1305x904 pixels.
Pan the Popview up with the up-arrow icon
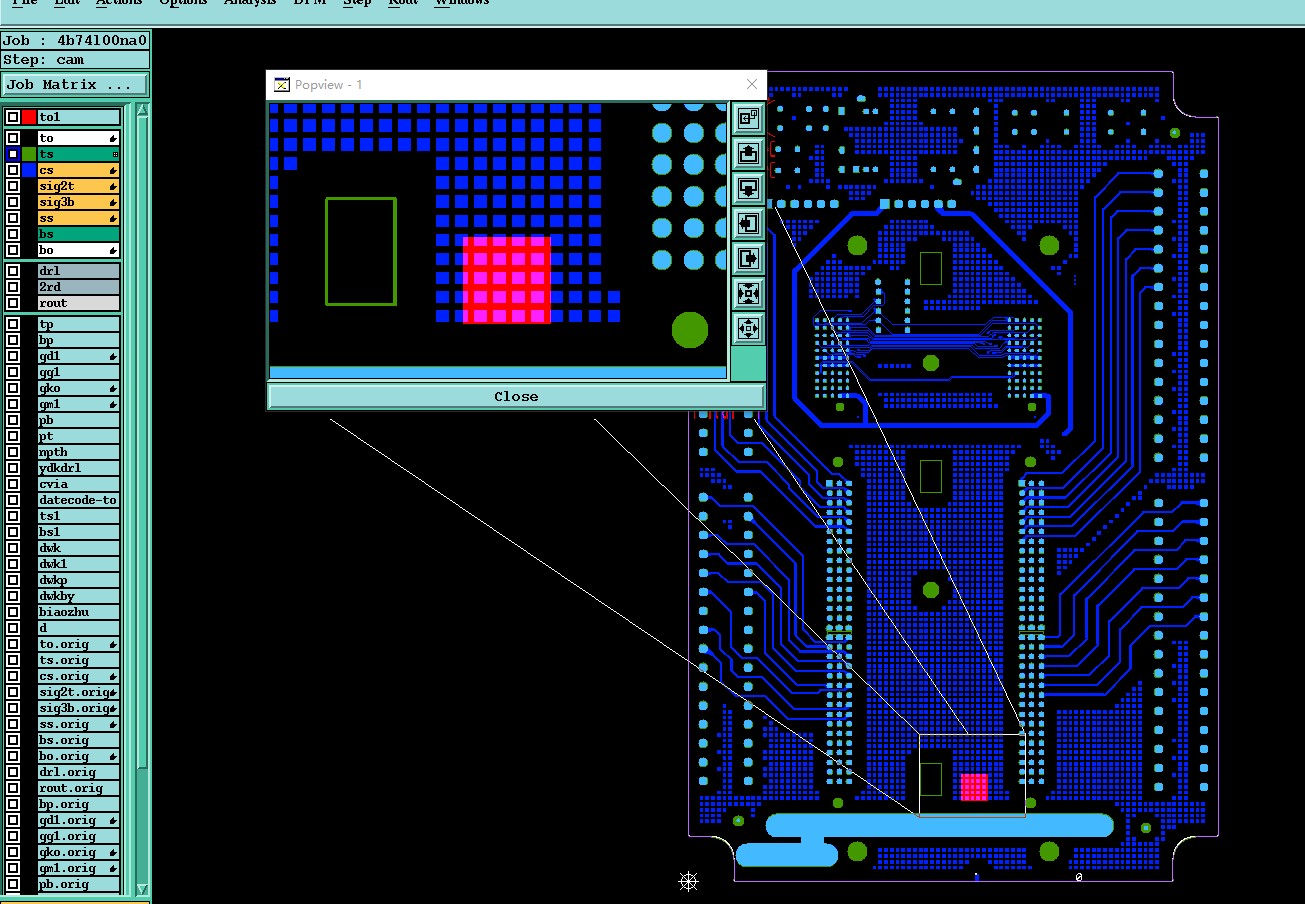[x=748, y=153]
